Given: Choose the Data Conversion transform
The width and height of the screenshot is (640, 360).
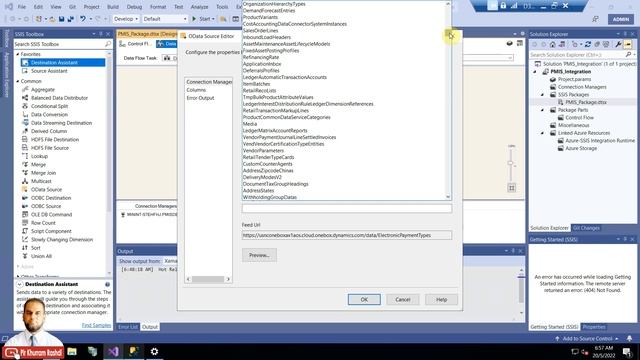Looking at the screenshot, I should click(49, 115).
